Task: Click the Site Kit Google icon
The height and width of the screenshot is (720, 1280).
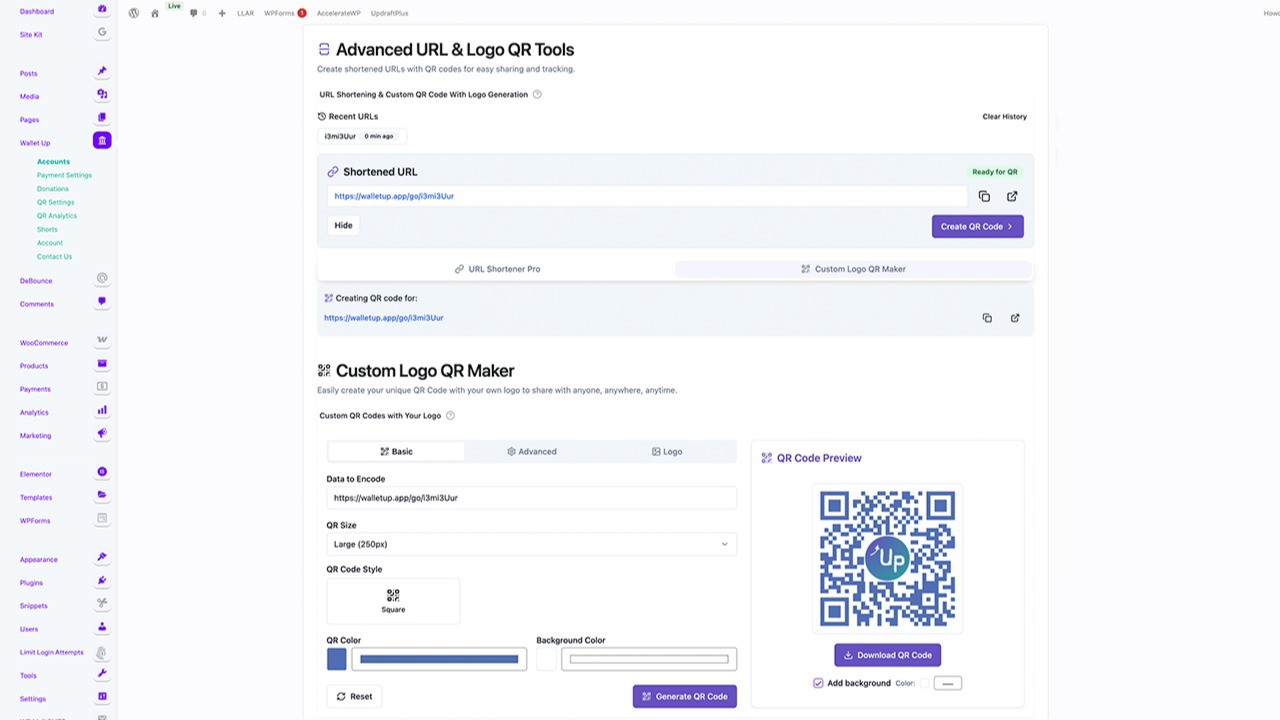Action: tap(102, 32)
